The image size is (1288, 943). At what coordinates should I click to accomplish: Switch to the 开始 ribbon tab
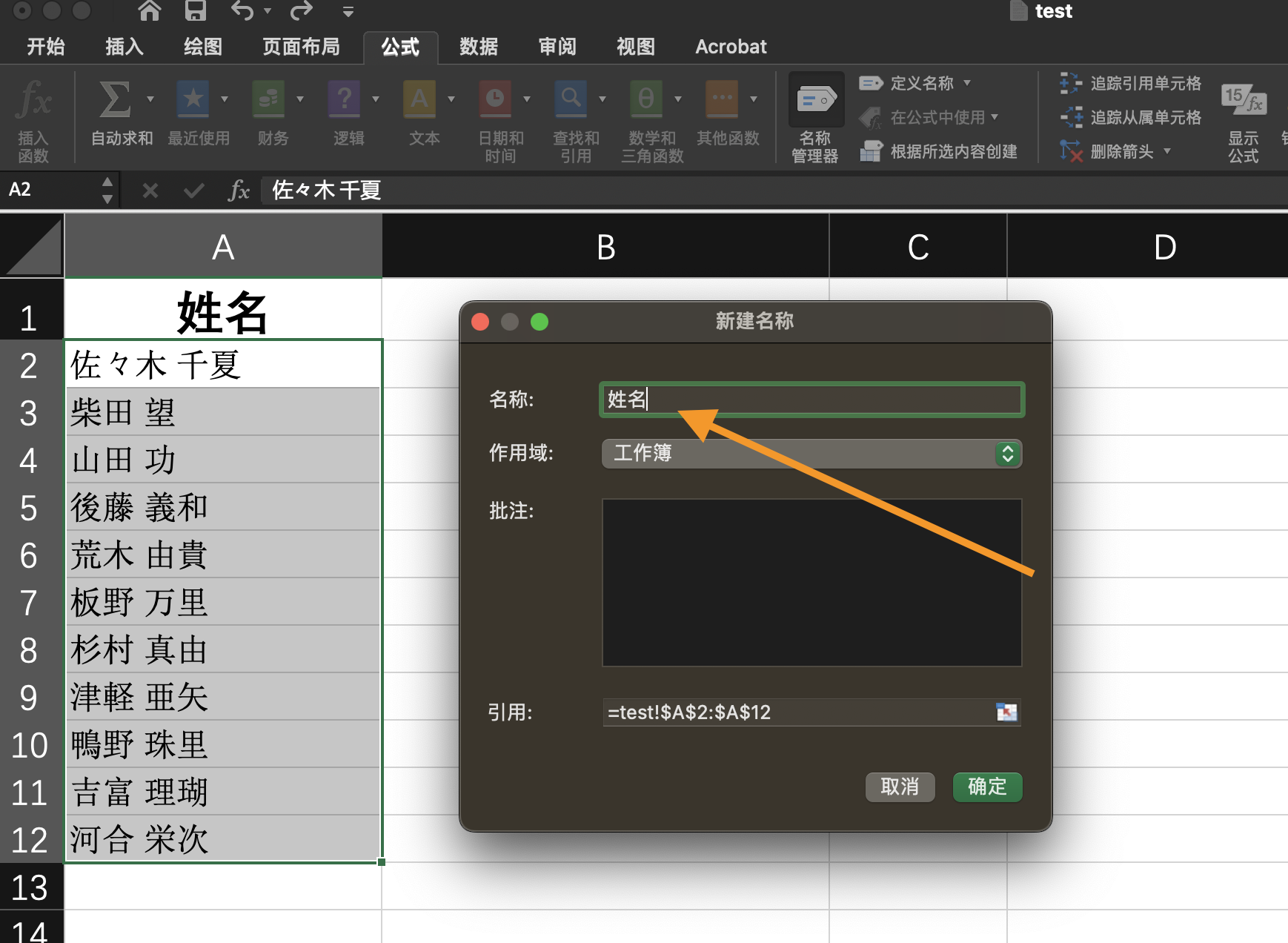pos(44,47)
